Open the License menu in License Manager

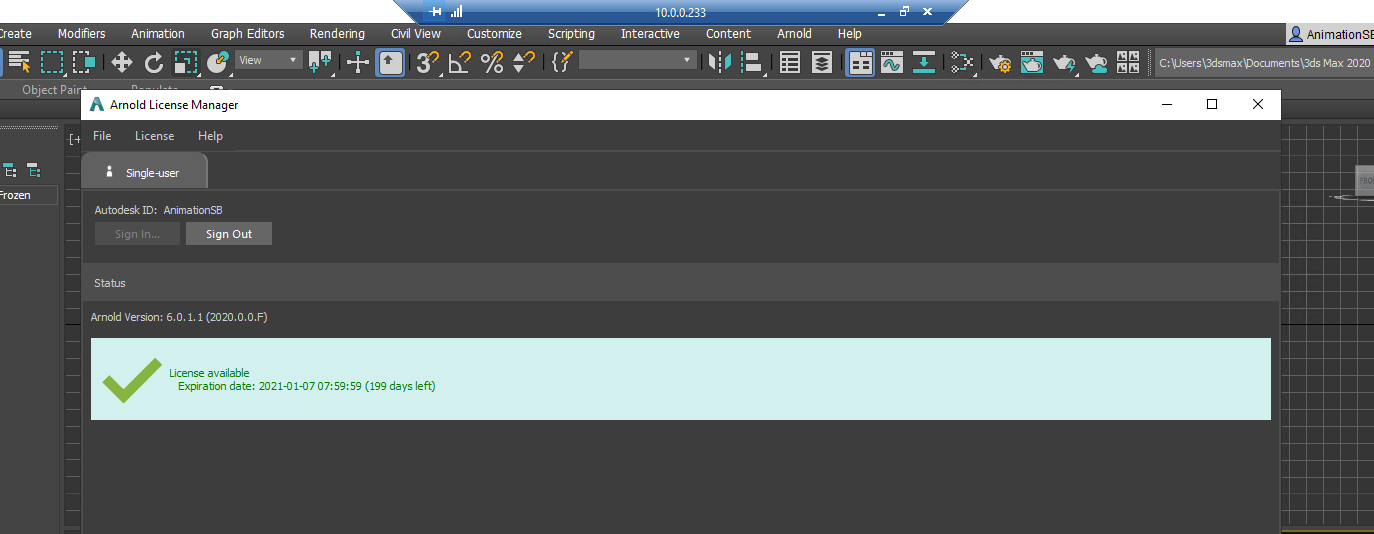[154, 136]
